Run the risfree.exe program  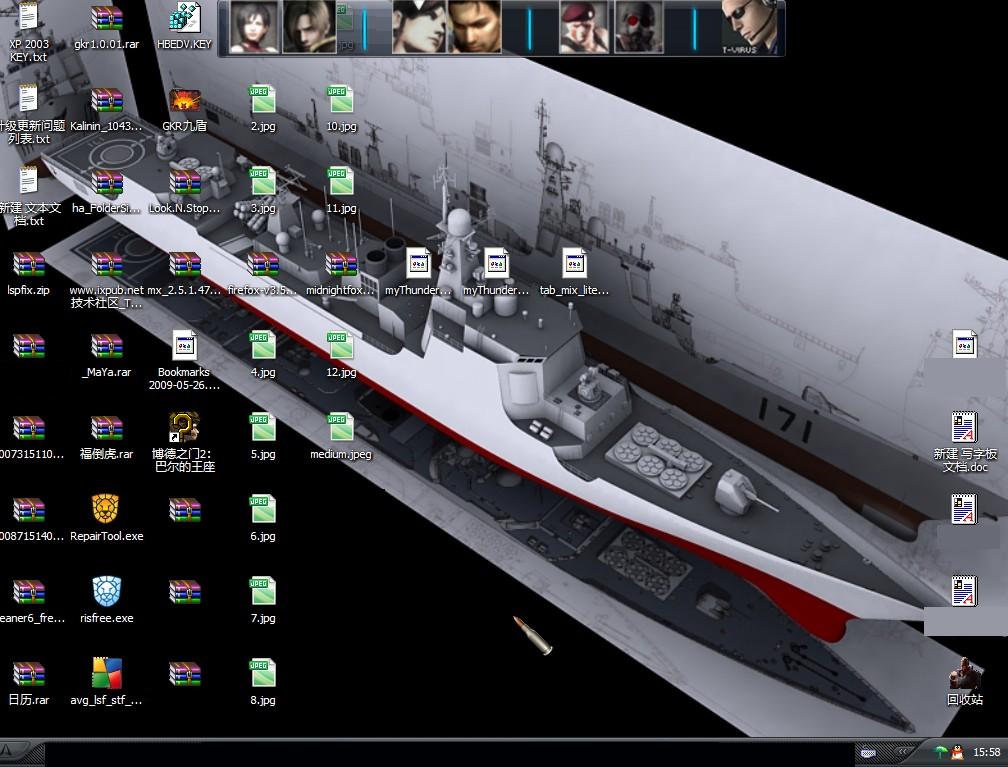pos(107,601)
